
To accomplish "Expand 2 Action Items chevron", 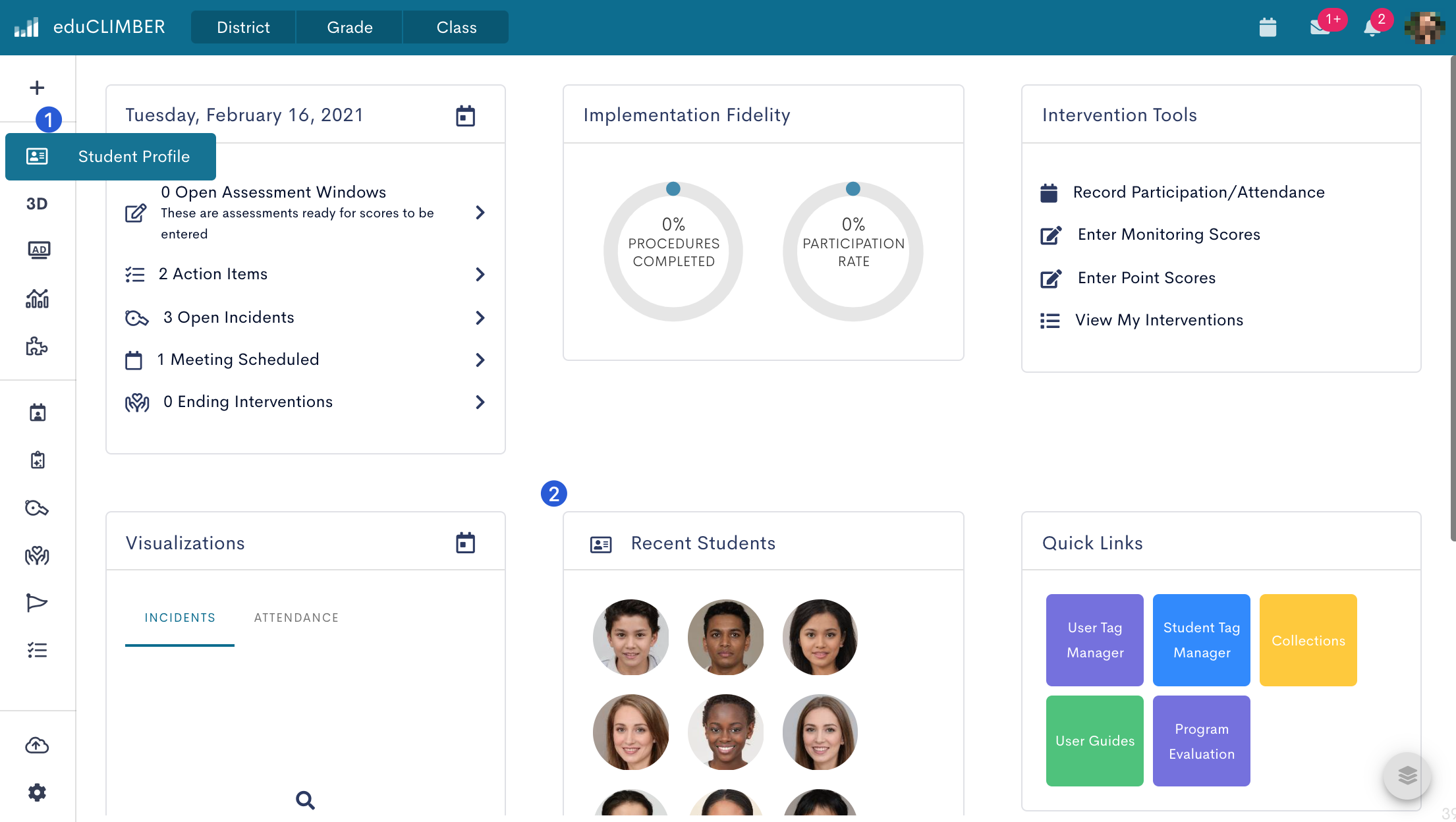I will [x=480, y=274].
